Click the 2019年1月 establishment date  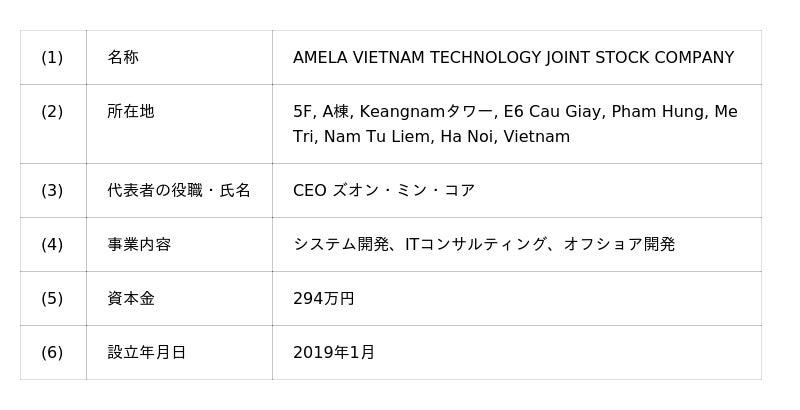334,352
